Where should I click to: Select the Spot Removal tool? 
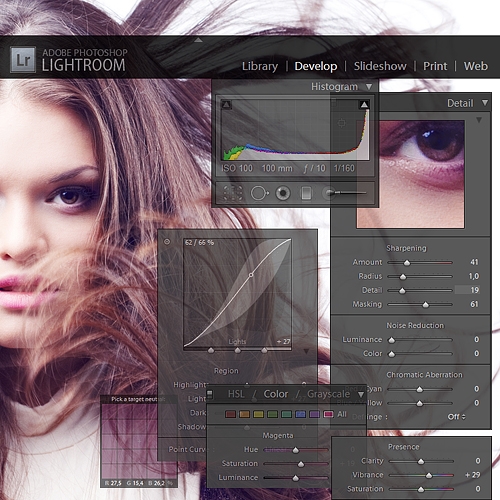(x=260, y=193)
